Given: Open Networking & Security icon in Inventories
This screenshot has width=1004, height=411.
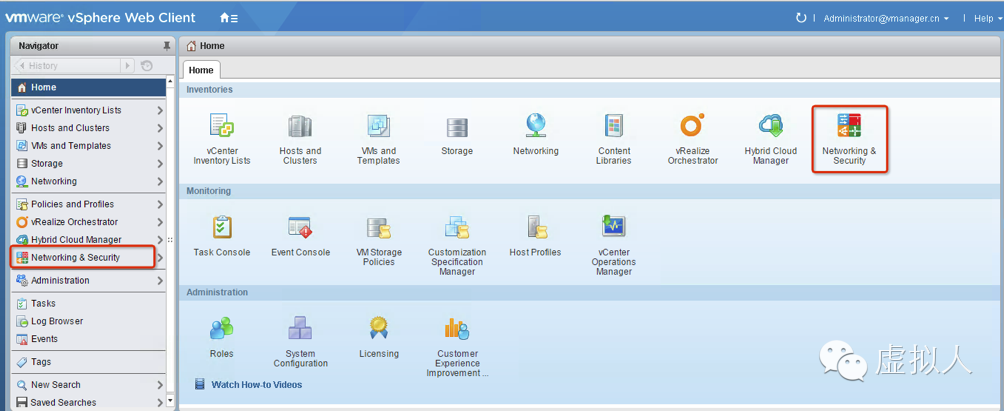Looking at the screenshot, I should click(x=849, y=125).
